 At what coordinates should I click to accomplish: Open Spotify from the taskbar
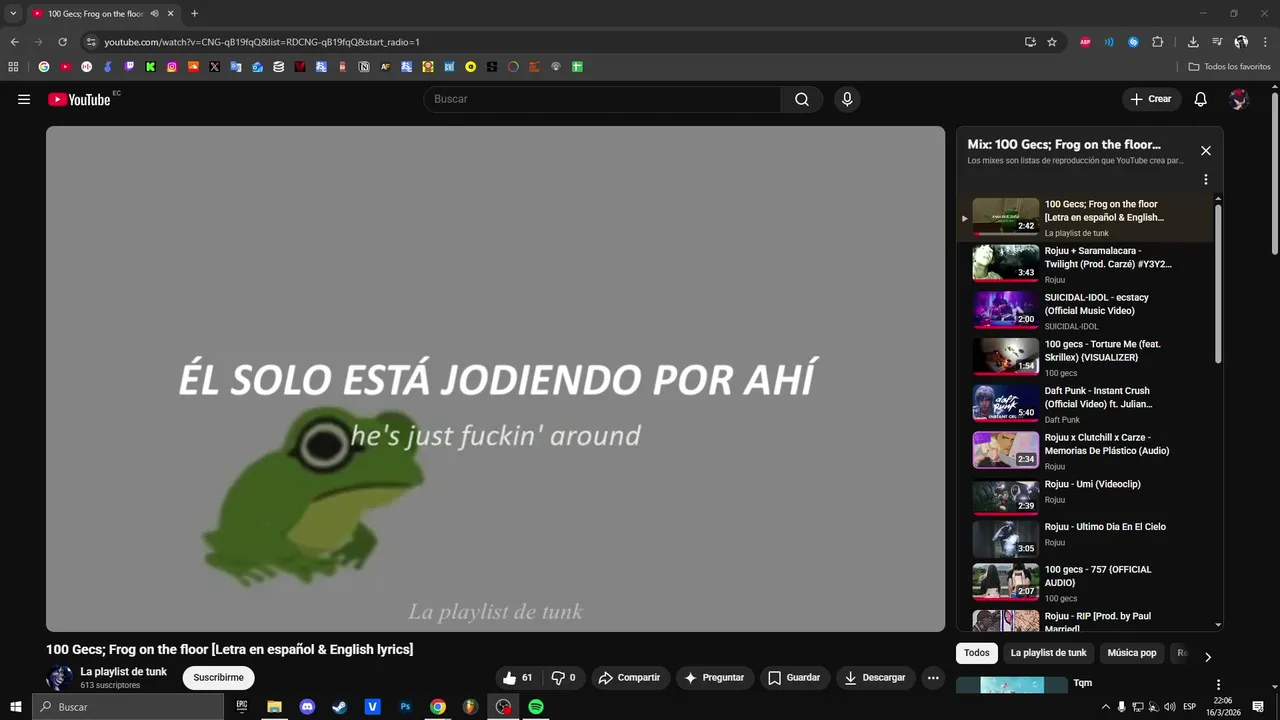536,707
